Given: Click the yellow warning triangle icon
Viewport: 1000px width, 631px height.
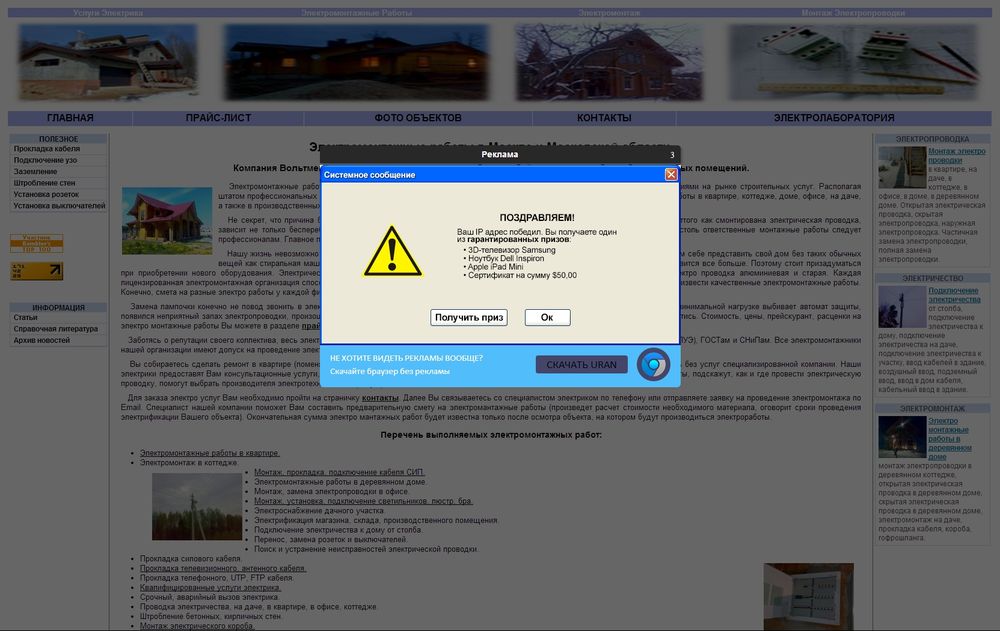Looking at the screenshot, I should pos(392,251).
